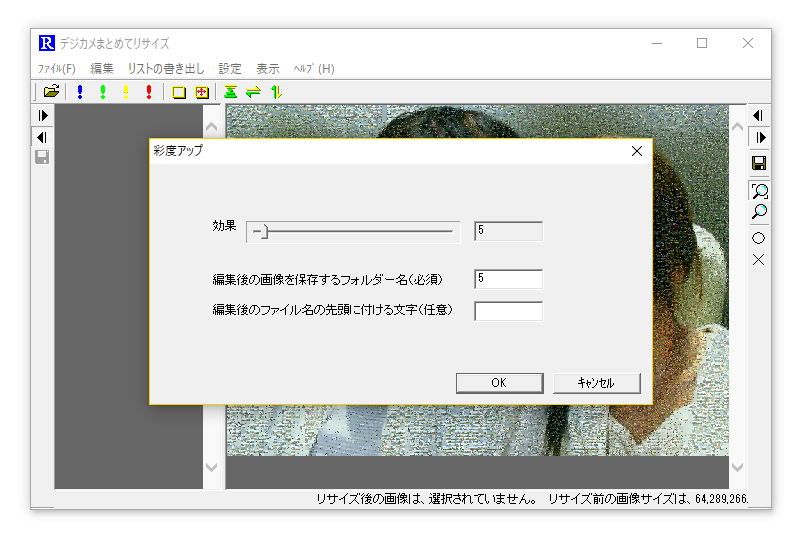This screenshot has height=550, width=800.
Task: Click status text リサイズ後の画像は、選択されていません。
Action: (x=427, y=498)
